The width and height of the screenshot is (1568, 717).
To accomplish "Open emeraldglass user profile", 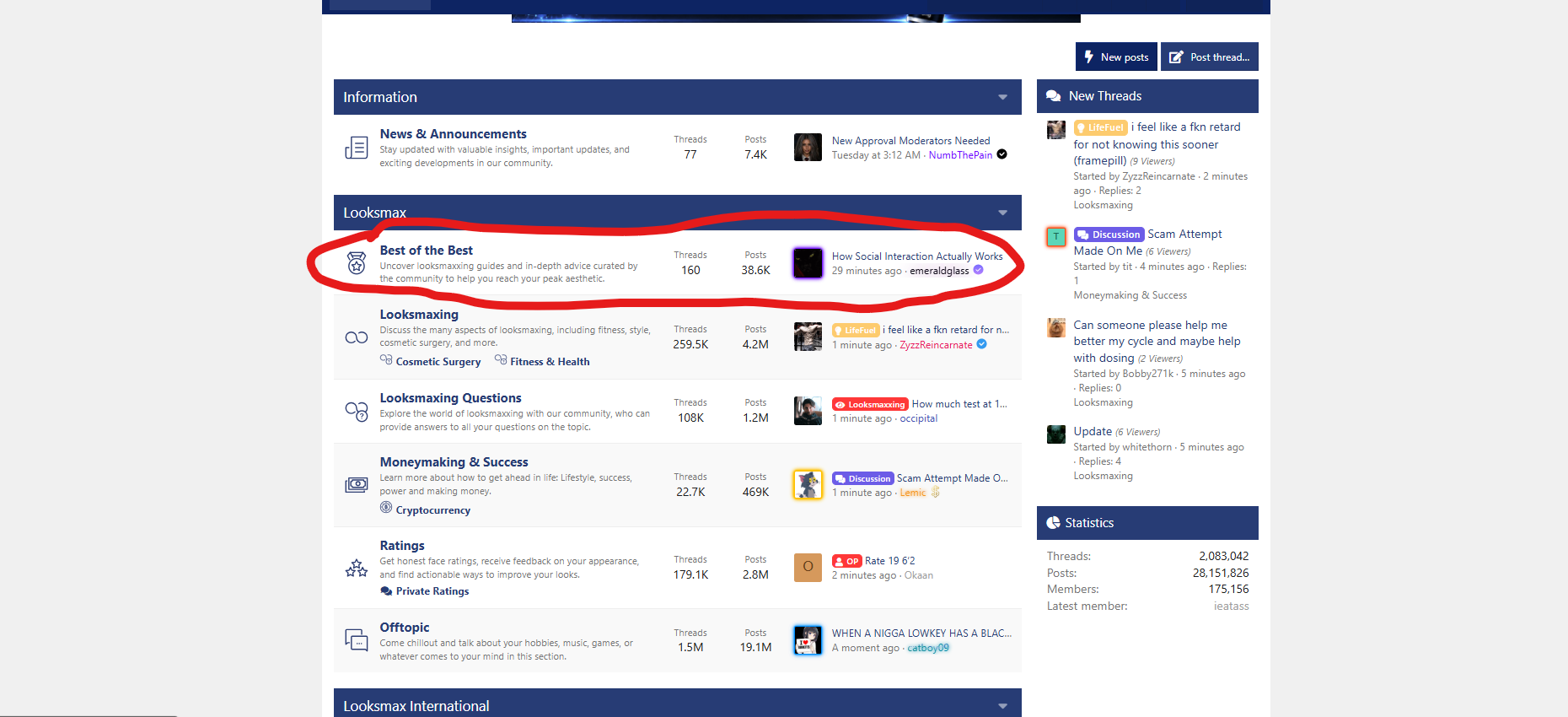I will point(939,271).
